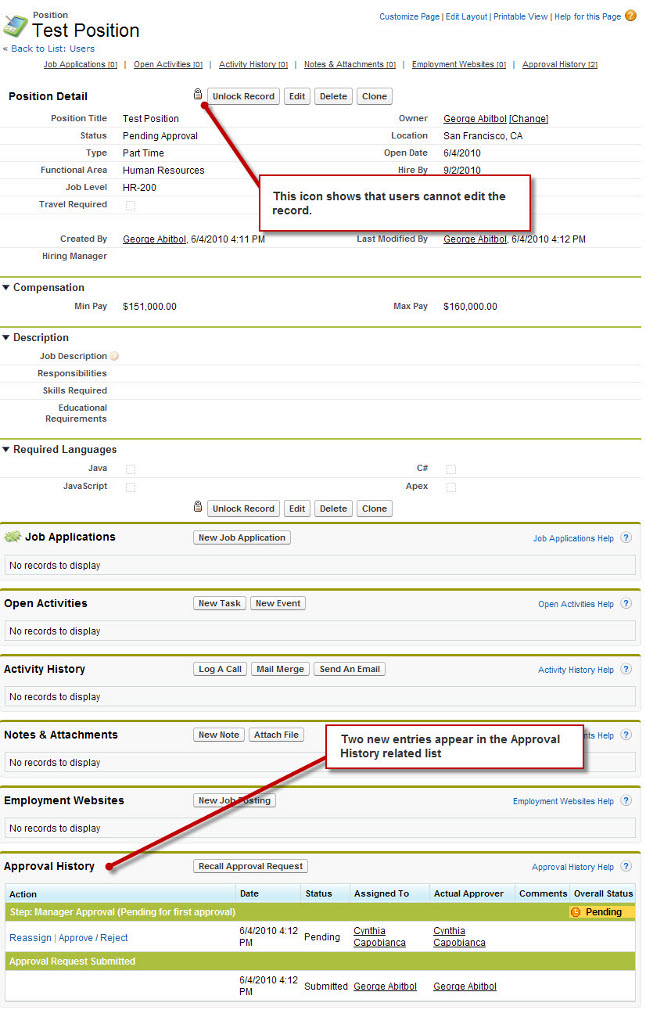Open Job Applications Help question mark icon
This screenshot has height=1010, width=646.
coord(626,538)
